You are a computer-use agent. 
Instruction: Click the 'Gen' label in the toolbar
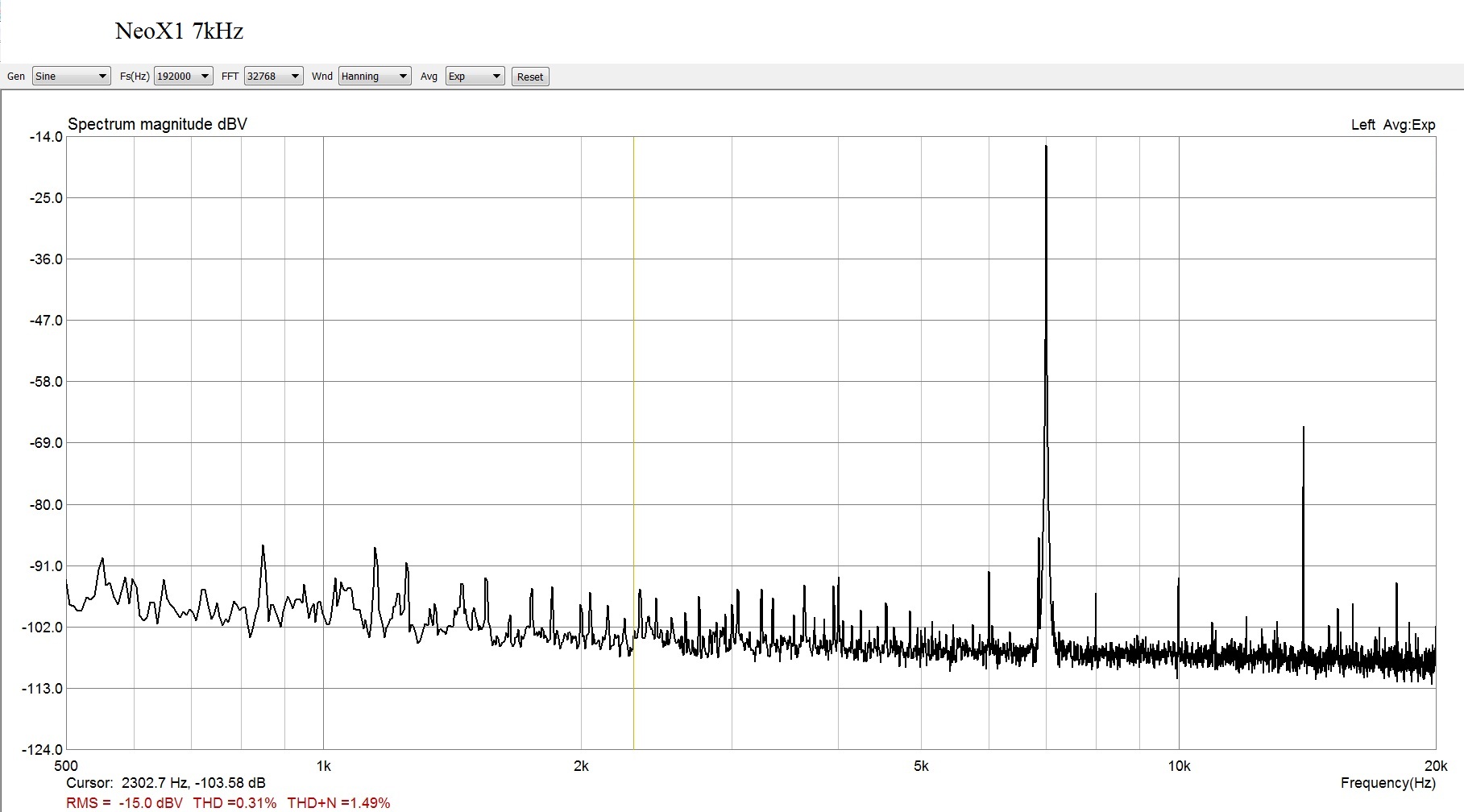coord(16,77)
